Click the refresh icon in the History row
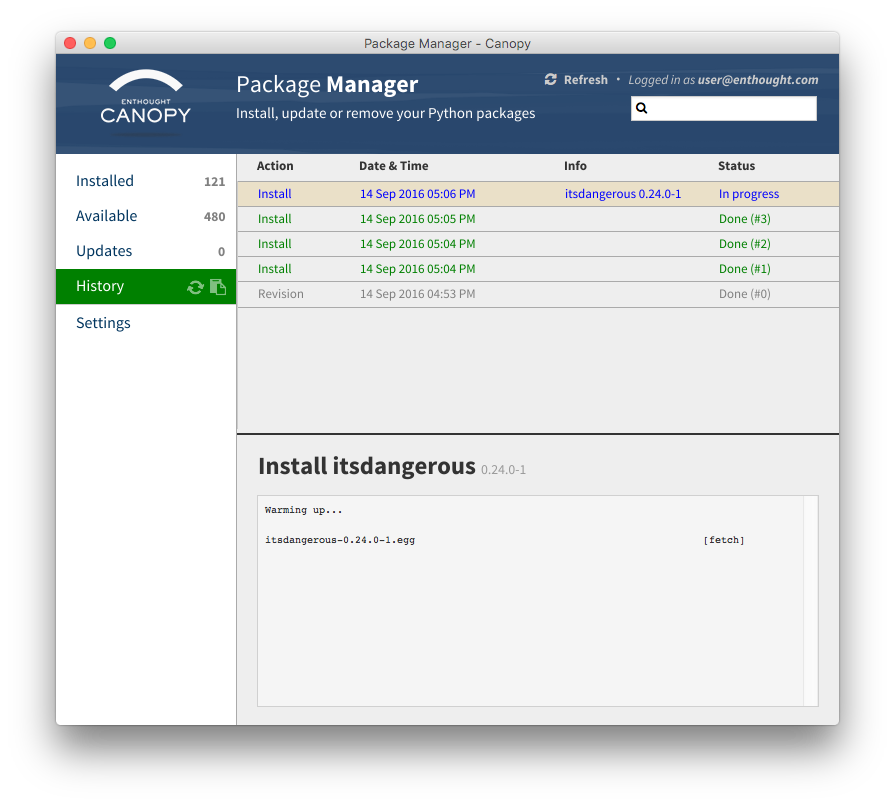The width and height of the screenshot is (895, 805). click(x=195, y=287)
